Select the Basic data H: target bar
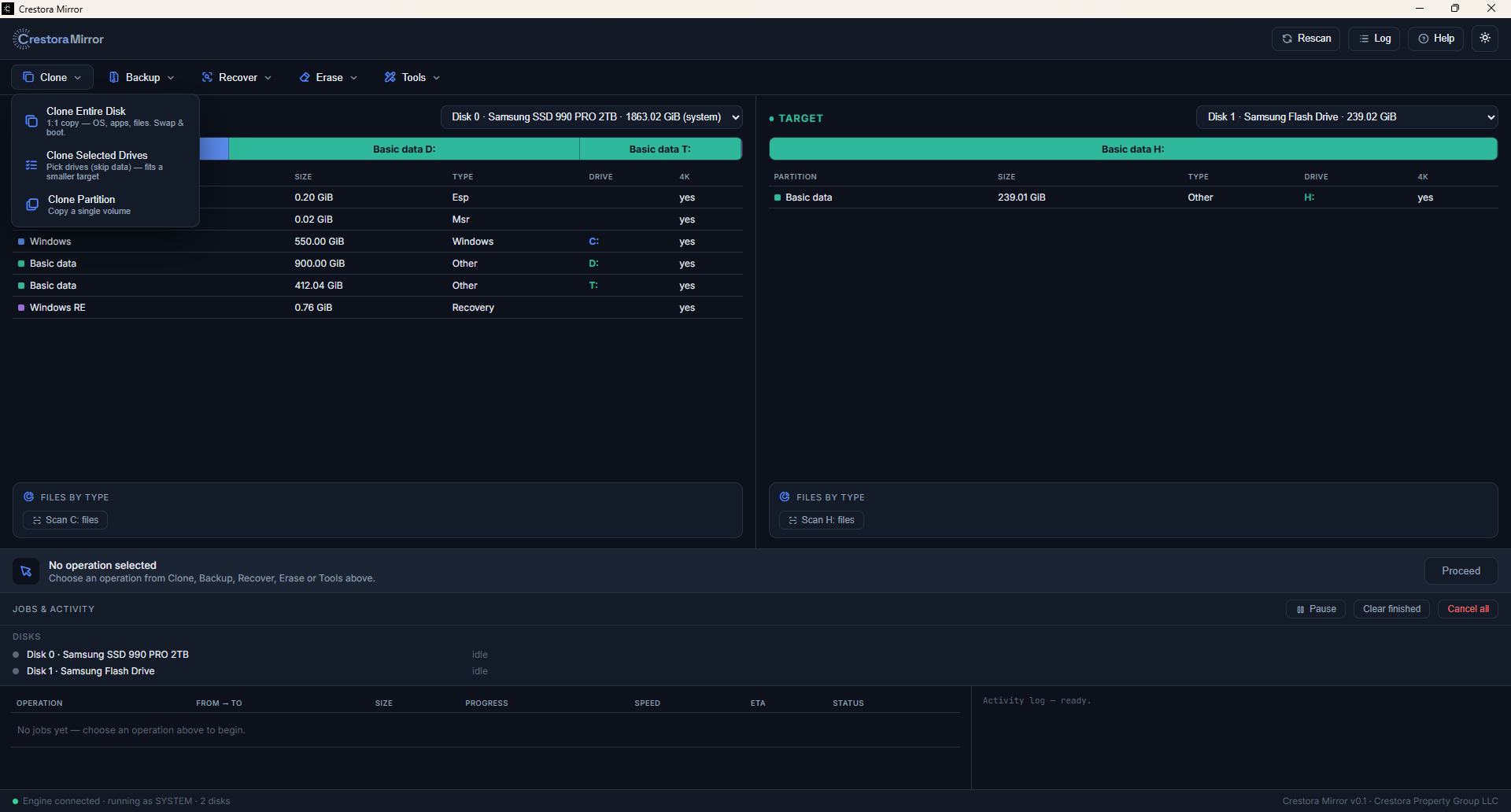 (1132, 149)
